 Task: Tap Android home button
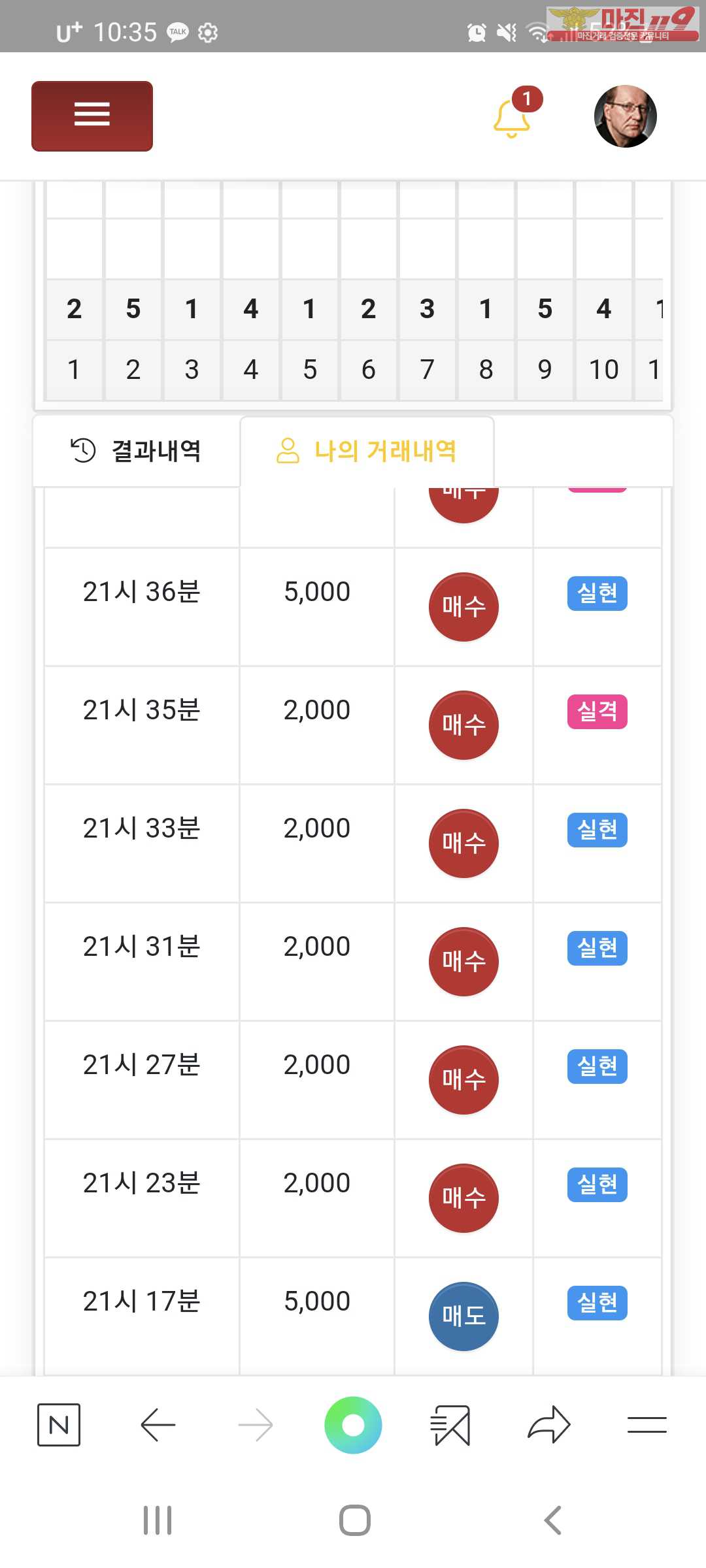355,1520
